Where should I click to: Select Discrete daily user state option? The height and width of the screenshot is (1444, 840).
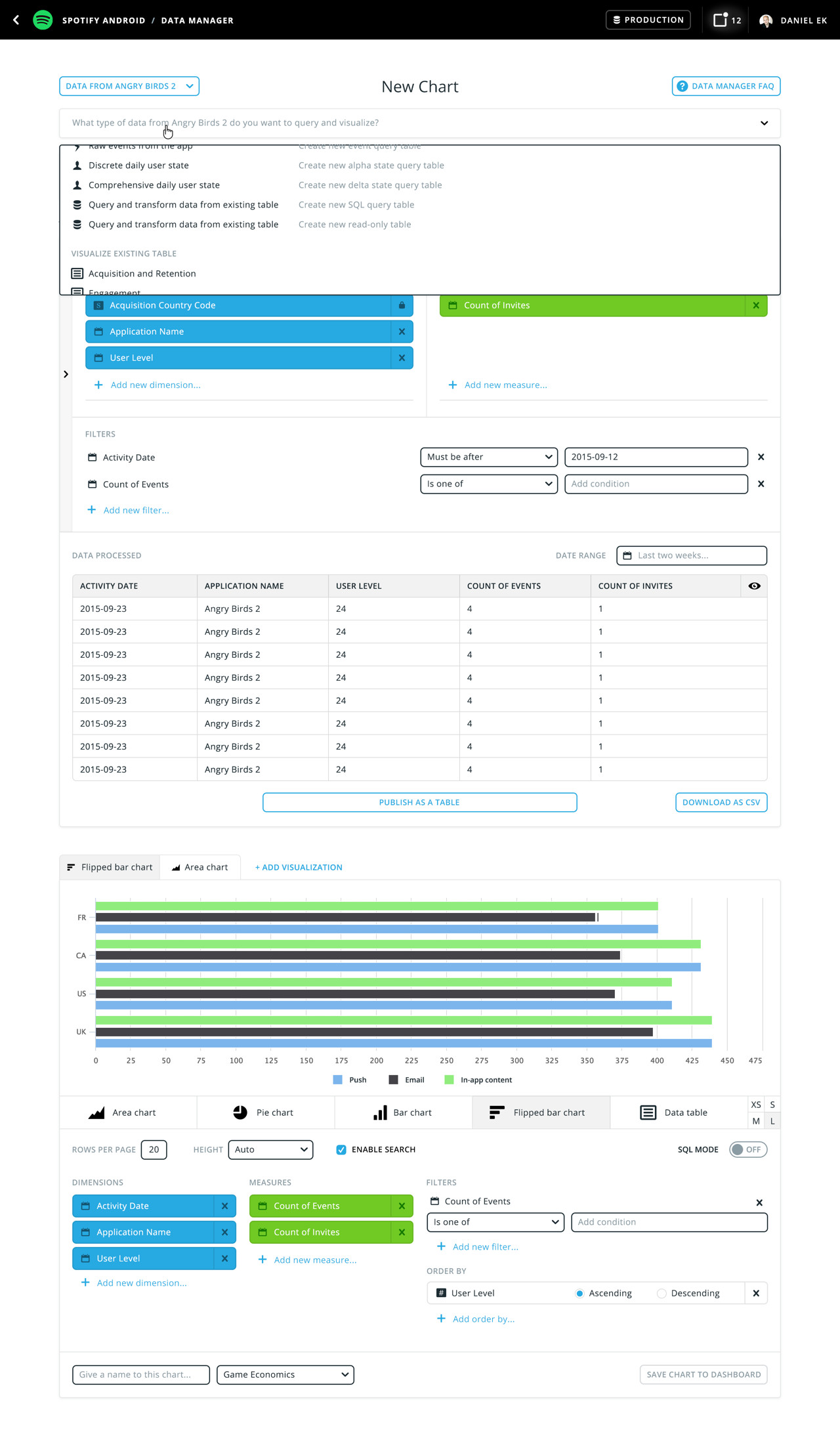(138, 165)
